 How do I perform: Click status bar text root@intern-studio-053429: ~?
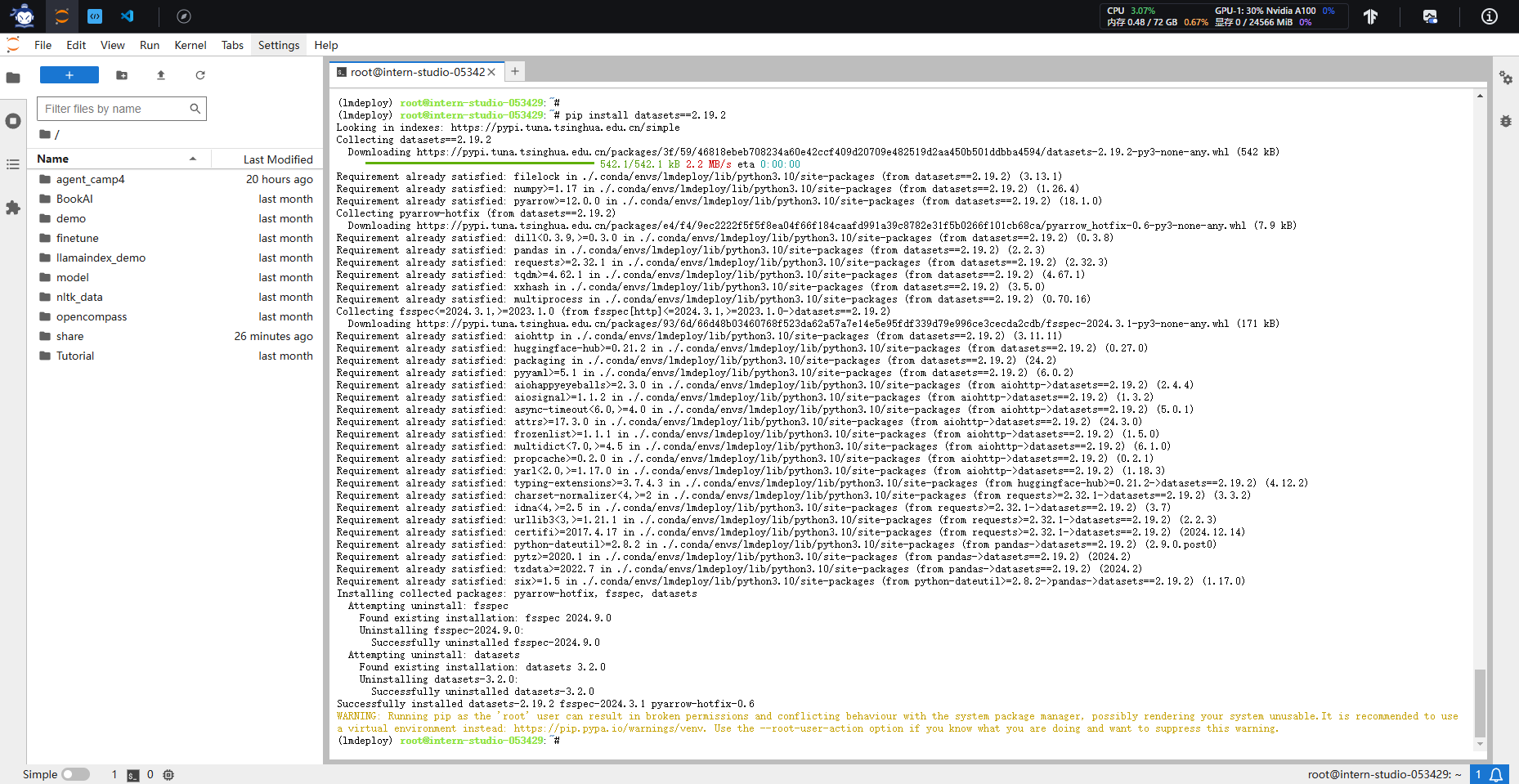pyautogui.click(x=1384, y=774)
